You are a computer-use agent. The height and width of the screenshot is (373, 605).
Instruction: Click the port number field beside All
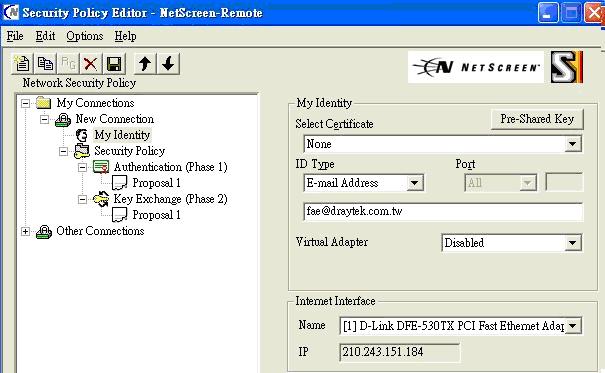tap(564, 182)
